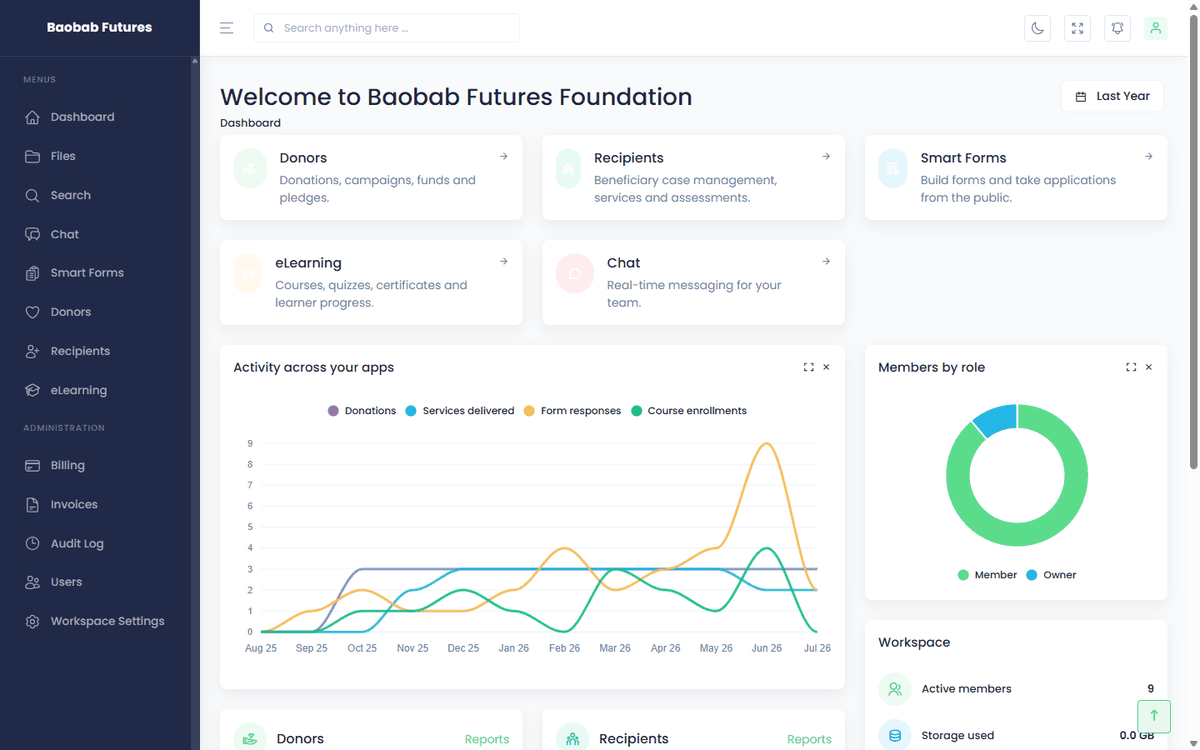Close the Activity across your apps panel

click(x=826, y=367)
